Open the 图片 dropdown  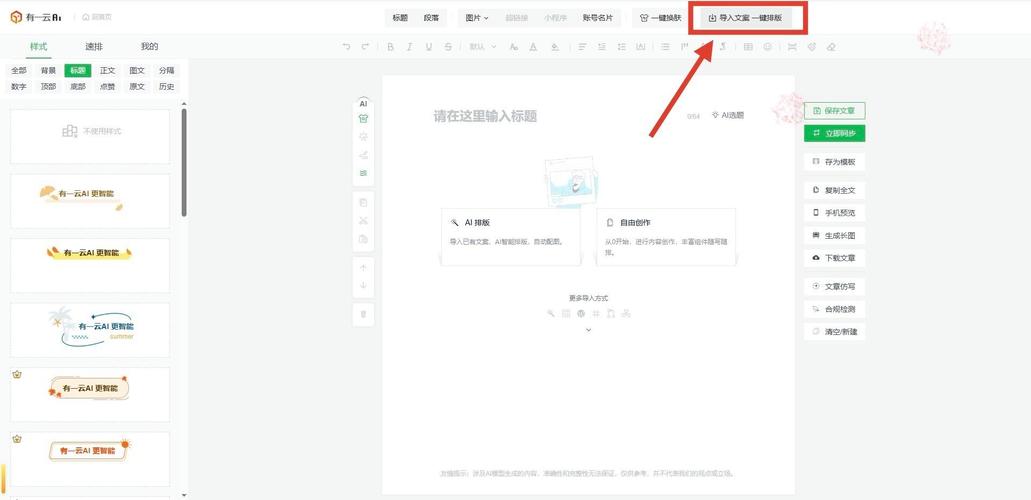(477, 18)
